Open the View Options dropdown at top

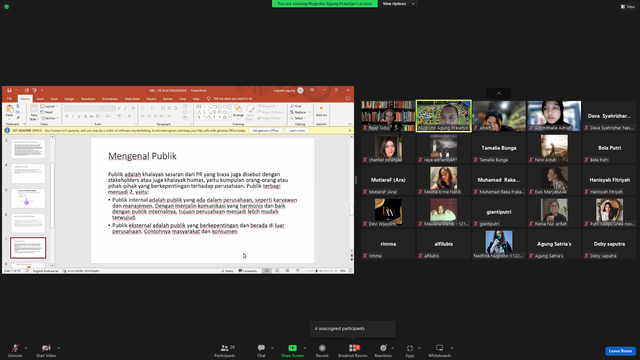click(398, 4)
